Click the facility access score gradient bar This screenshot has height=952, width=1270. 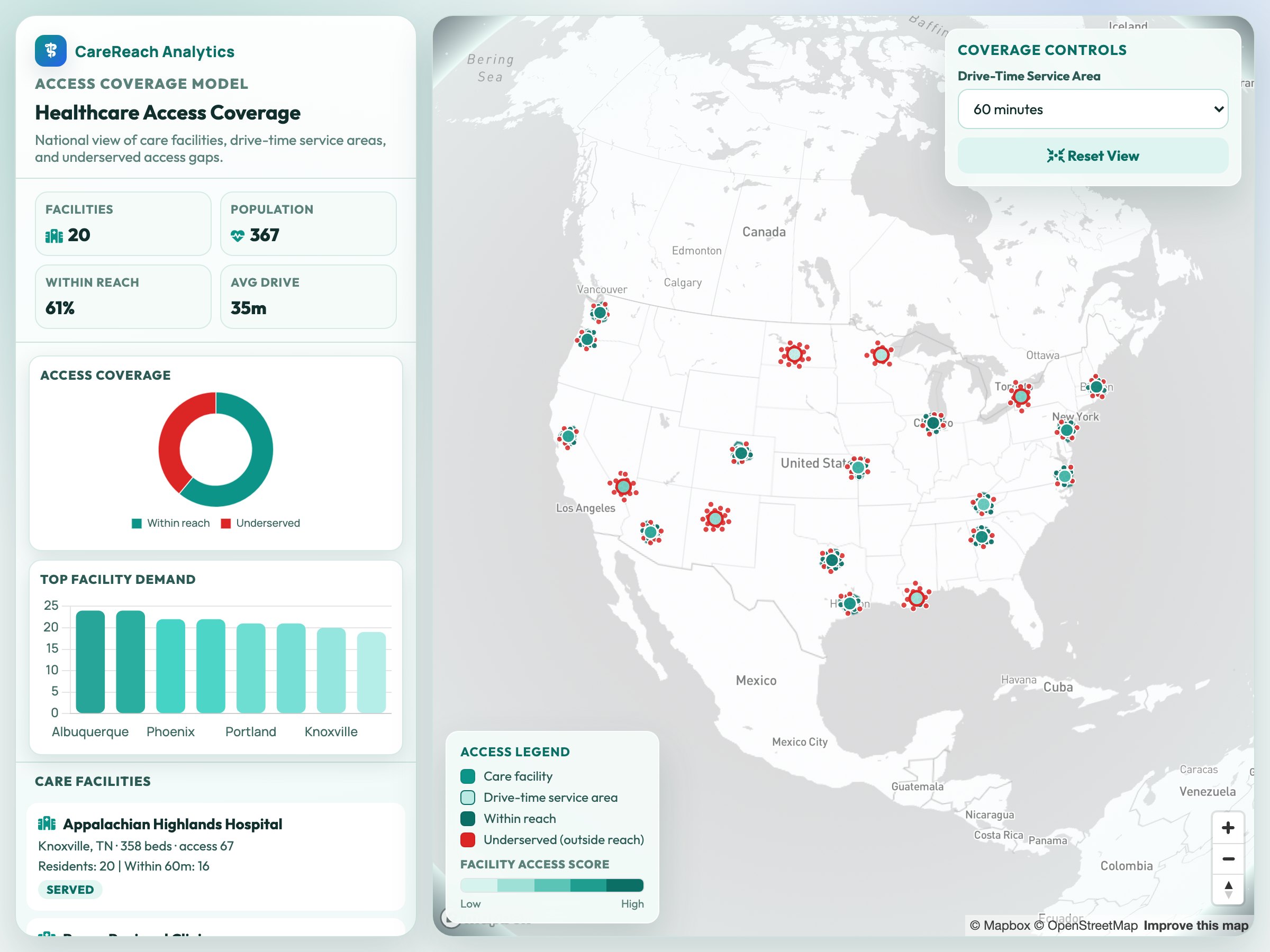pyautogui.click(x=552, y=885)
